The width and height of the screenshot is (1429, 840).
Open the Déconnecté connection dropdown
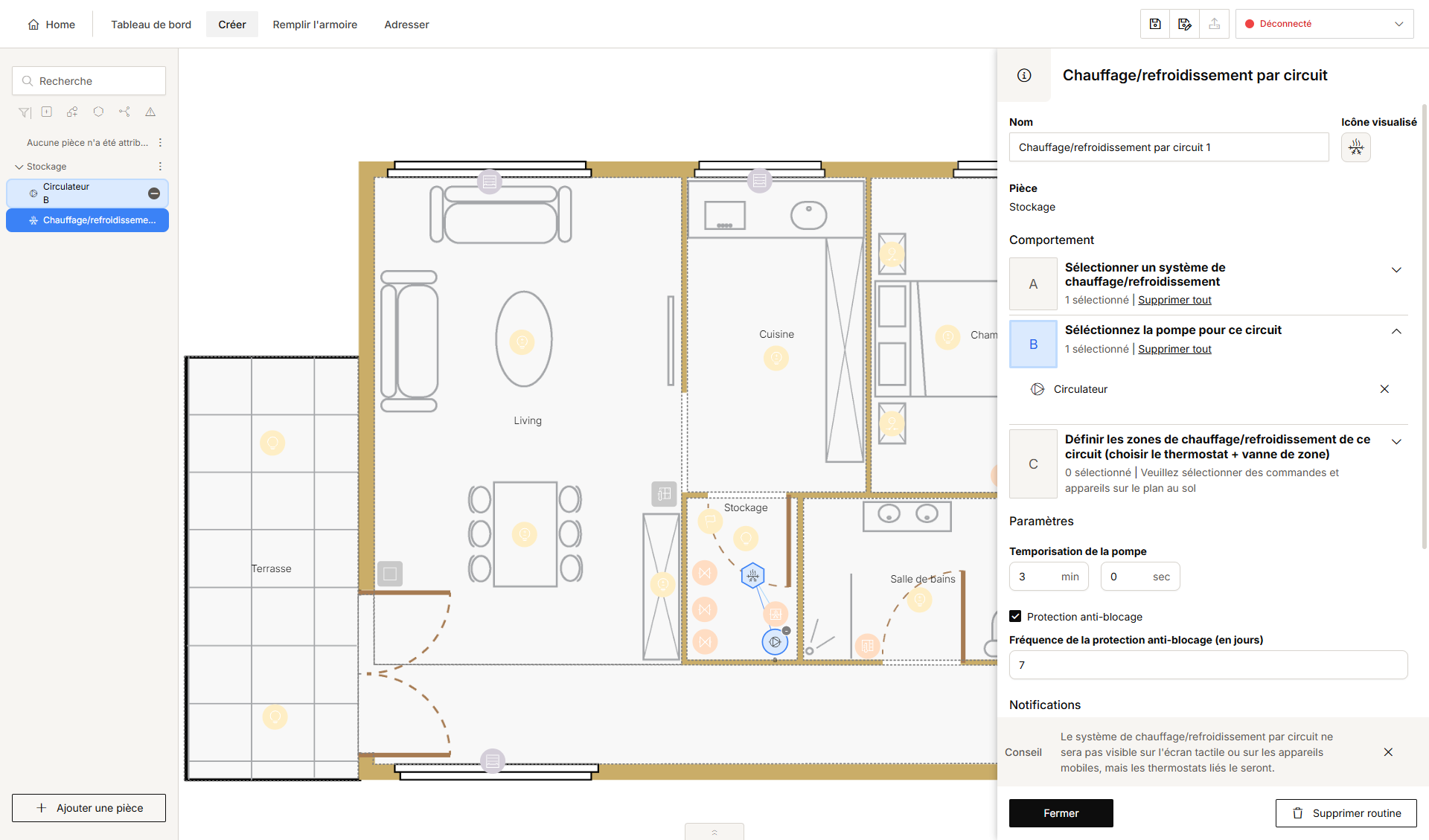point(1325,24)
